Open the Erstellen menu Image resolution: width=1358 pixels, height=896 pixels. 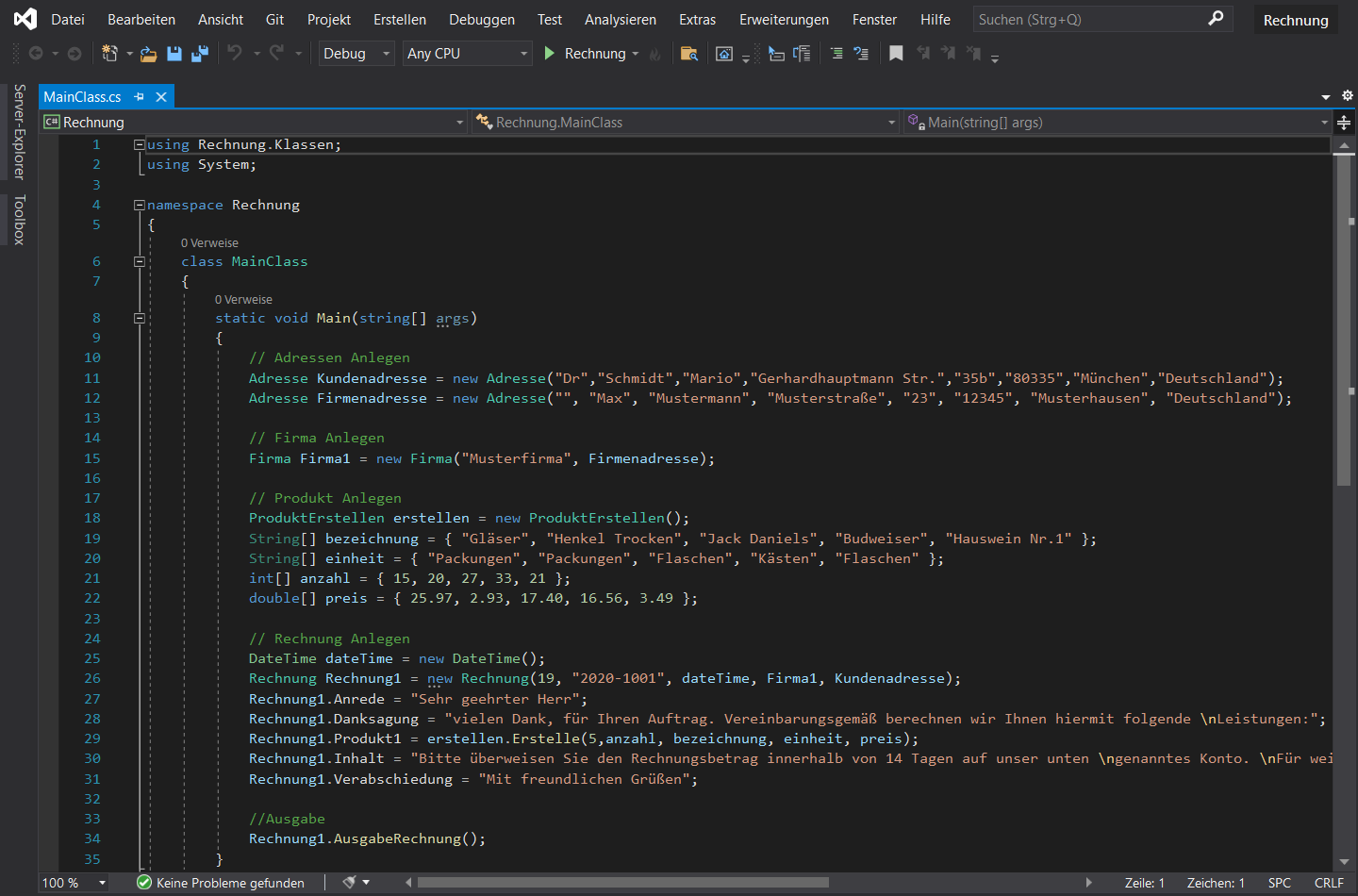tap(400, 19)
